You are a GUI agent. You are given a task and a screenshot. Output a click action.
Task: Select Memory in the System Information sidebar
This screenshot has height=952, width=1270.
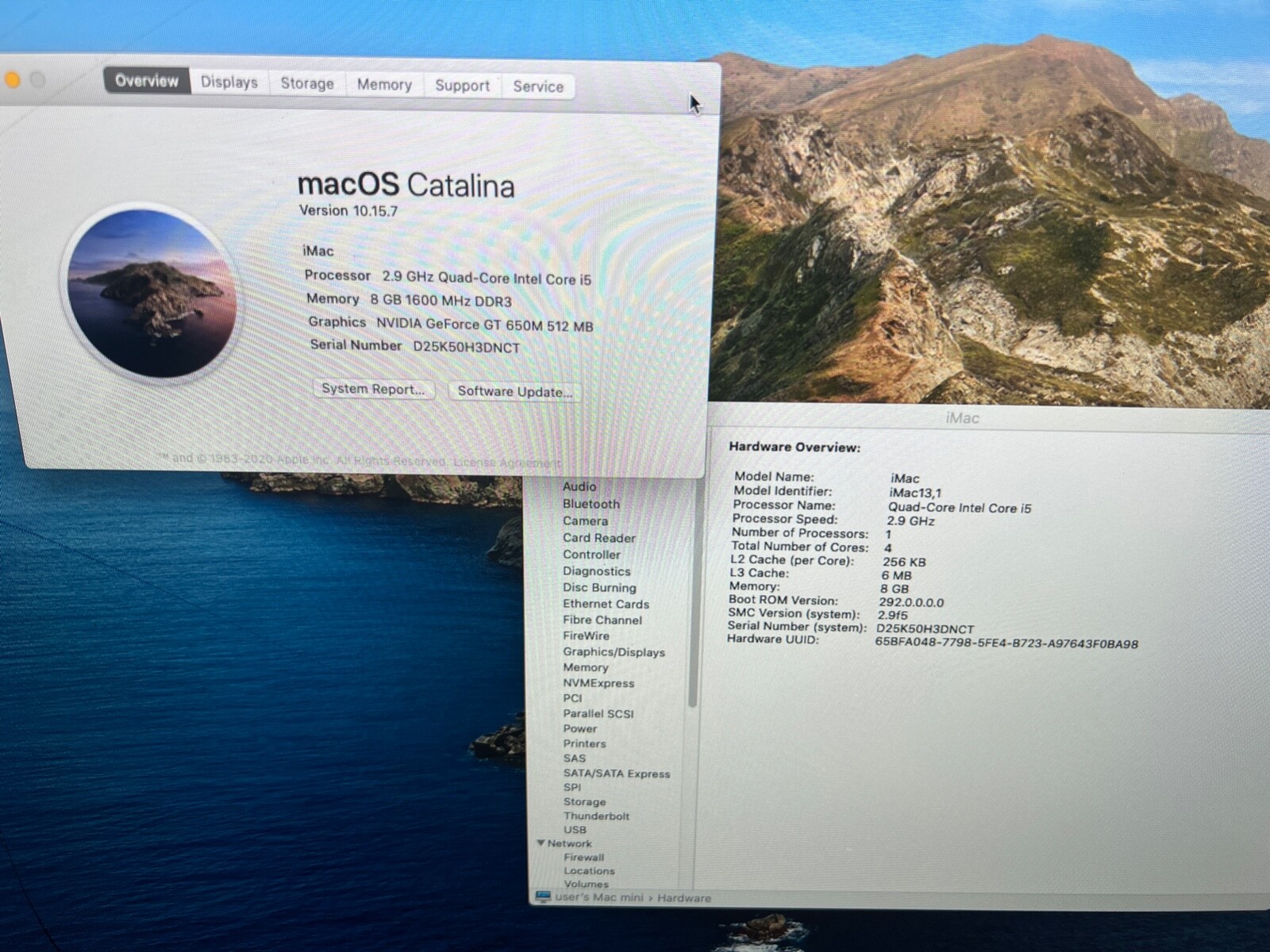[x=586, y=667]
